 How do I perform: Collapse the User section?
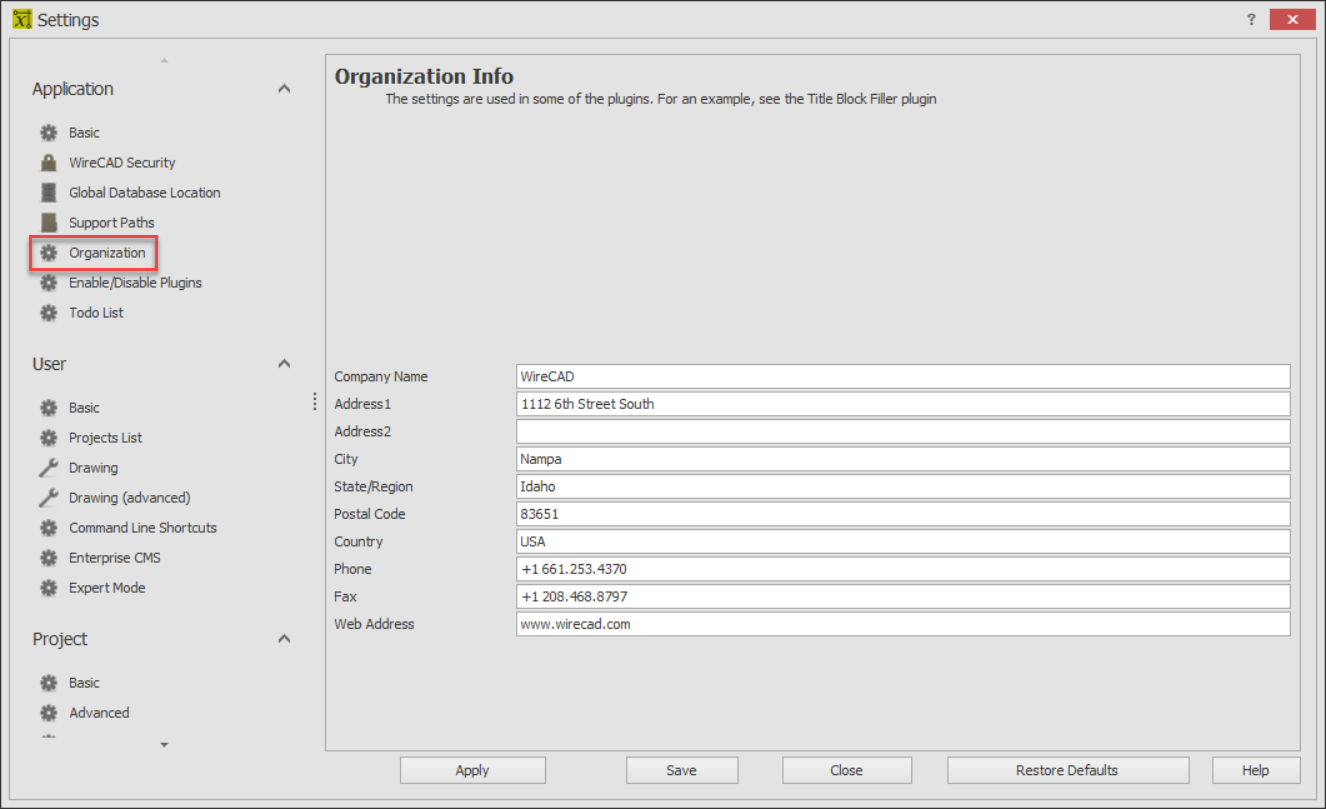pyautogui.click(x=284, y=364)
